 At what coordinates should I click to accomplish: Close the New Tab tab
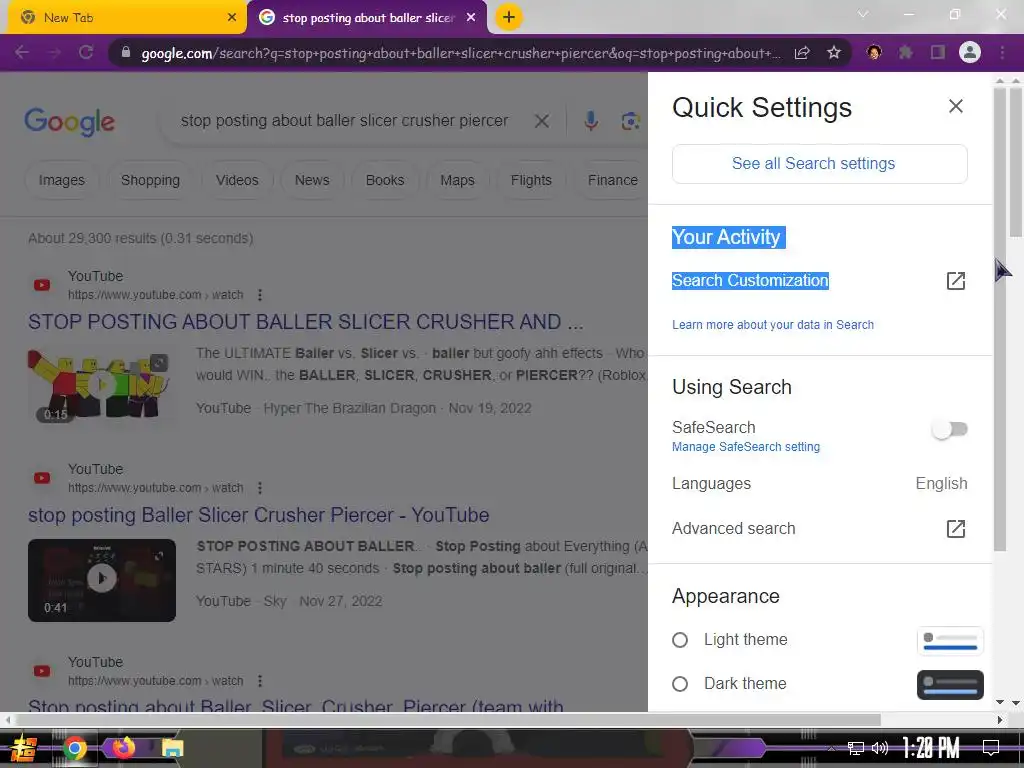pos(231,18)
